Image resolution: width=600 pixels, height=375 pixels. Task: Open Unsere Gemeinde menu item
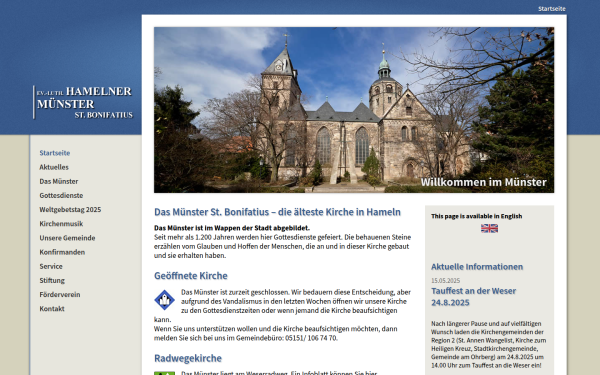67,238
